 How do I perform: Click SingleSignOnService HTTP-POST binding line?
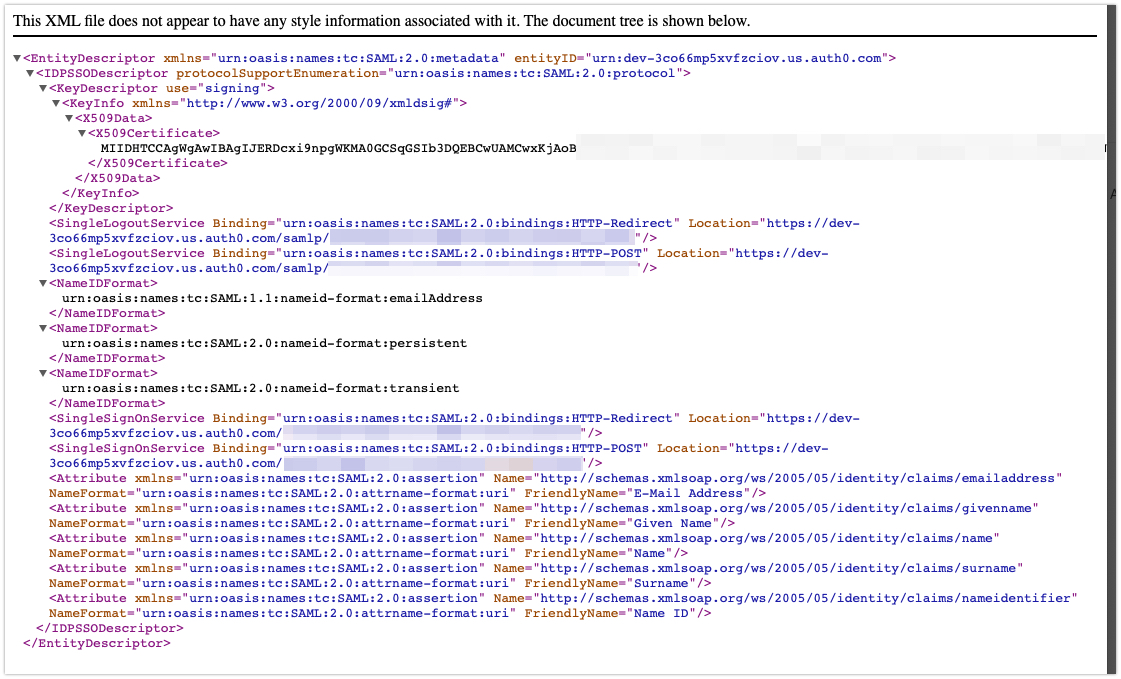click(439, 449)
